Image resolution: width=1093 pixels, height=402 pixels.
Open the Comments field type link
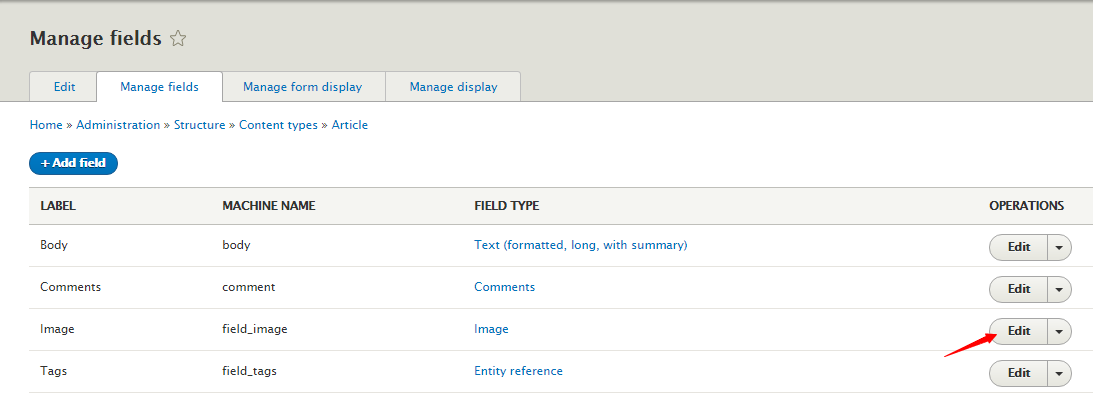(x=505, y=287)
